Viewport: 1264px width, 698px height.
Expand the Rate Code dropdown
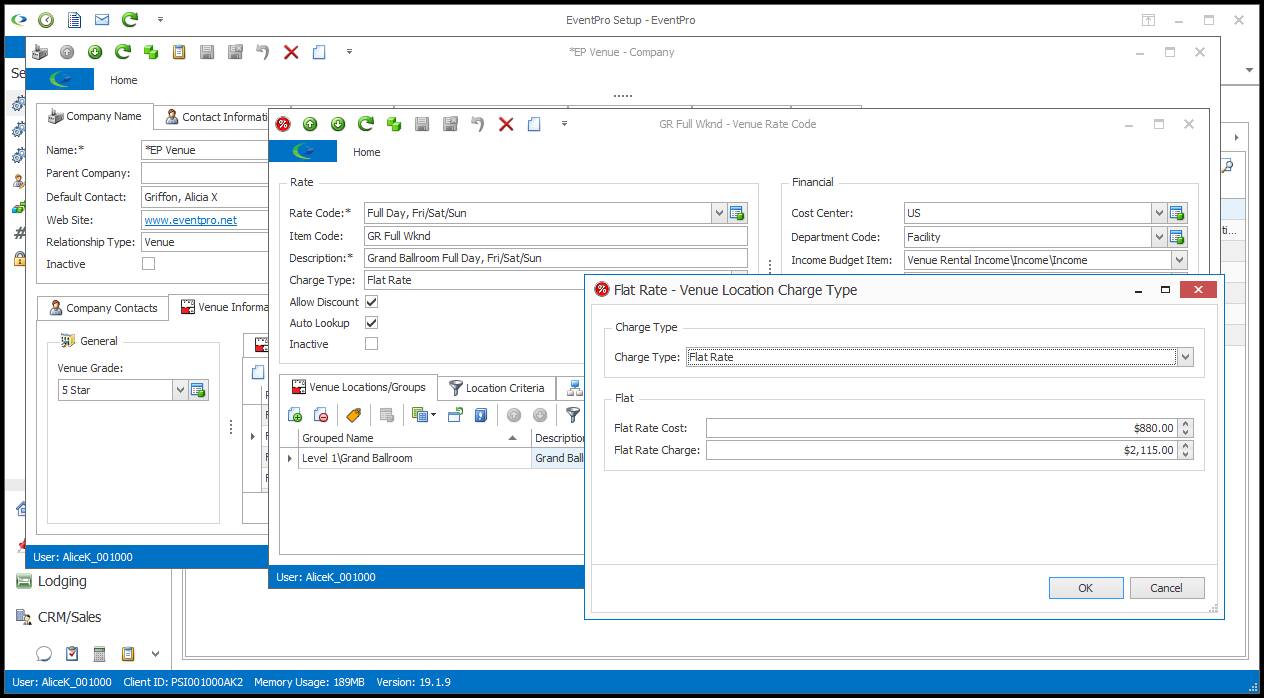coord(719,213)
